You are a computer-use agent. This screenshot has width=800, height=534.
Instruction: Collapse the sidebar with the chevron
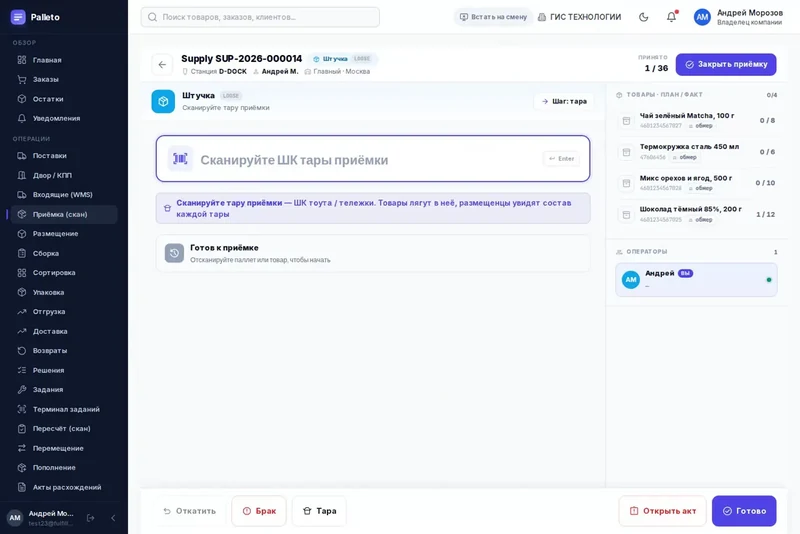(113, 518)
